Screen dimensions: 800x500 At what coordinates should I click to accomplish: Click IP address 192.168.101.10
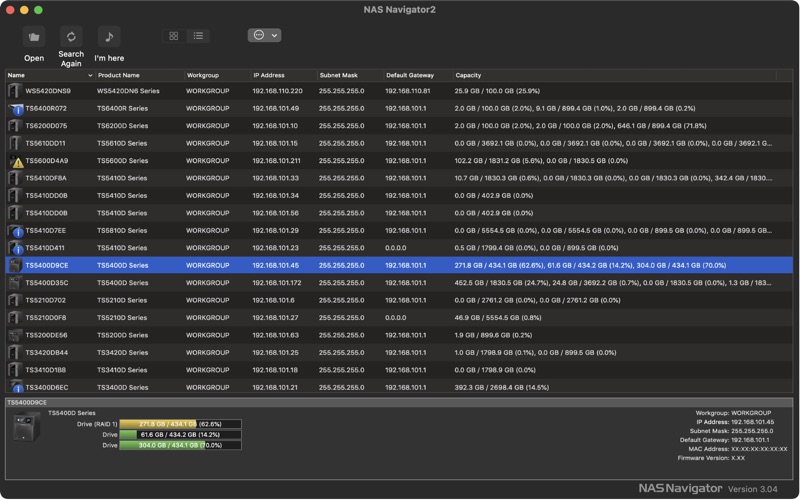click(x=275, y=126)
